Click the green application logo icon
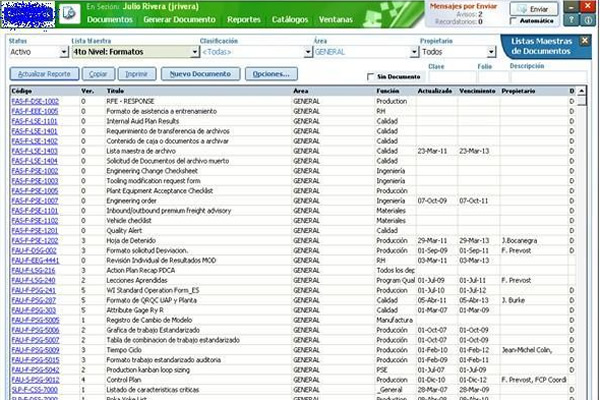 [70, 13]
